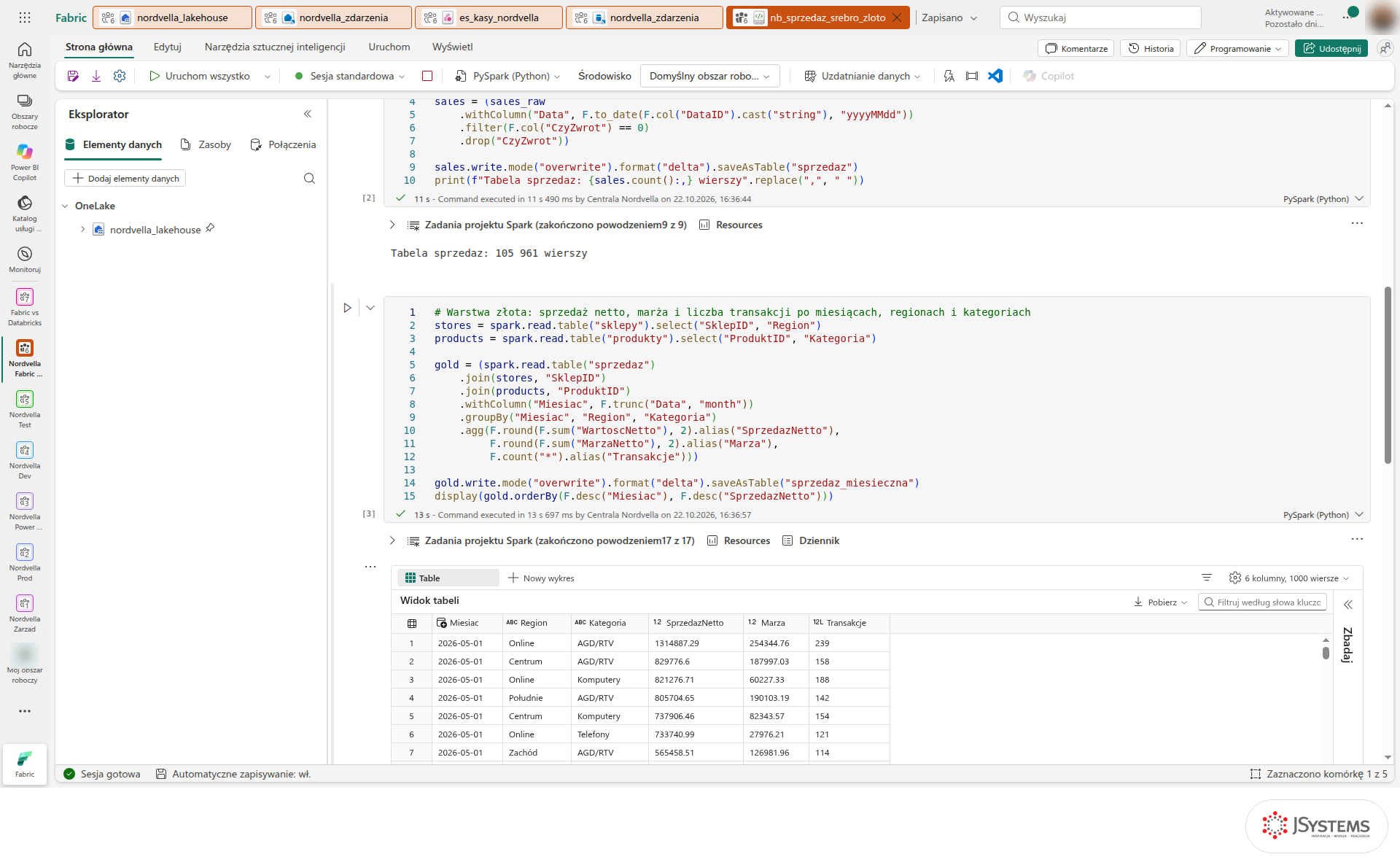
Task: Open PySpark (Python) language dropdown
Action: [507, 76]
